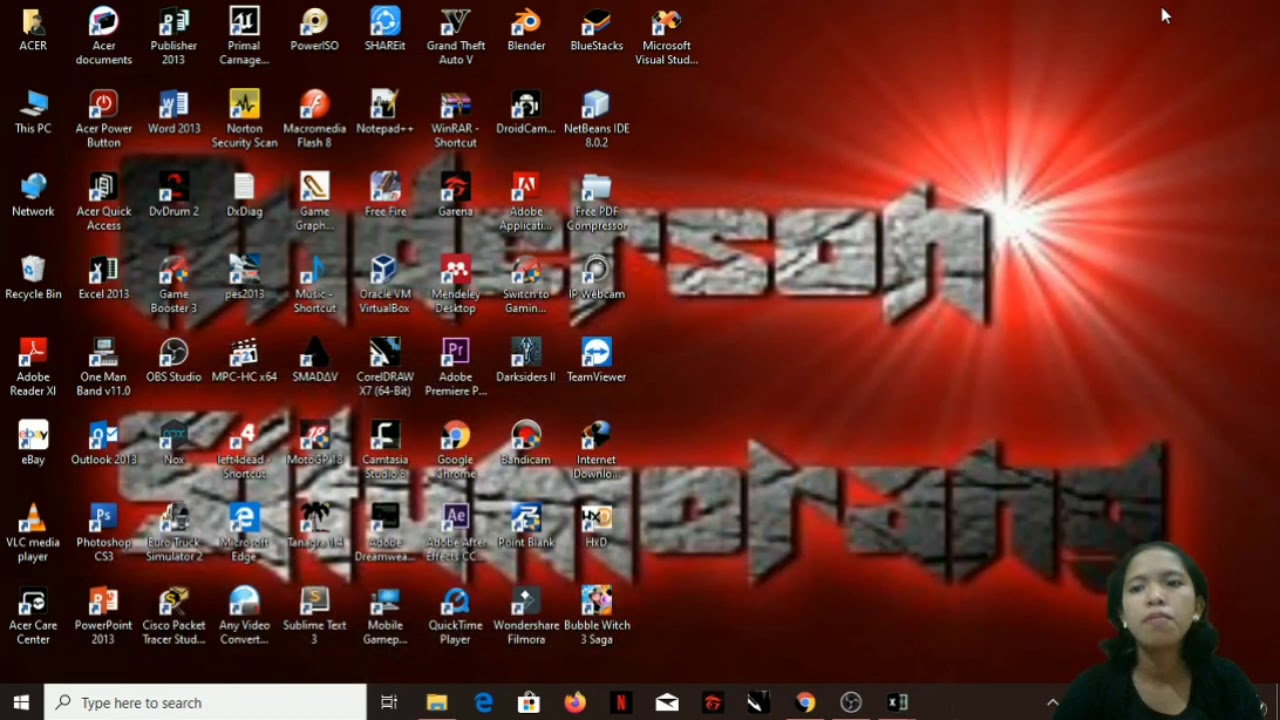This screenshot has height=720, width=1280.
Task: Launch Microsoft Edge from the taskbar
Action: pyautogui.click(x=483, y=702)
